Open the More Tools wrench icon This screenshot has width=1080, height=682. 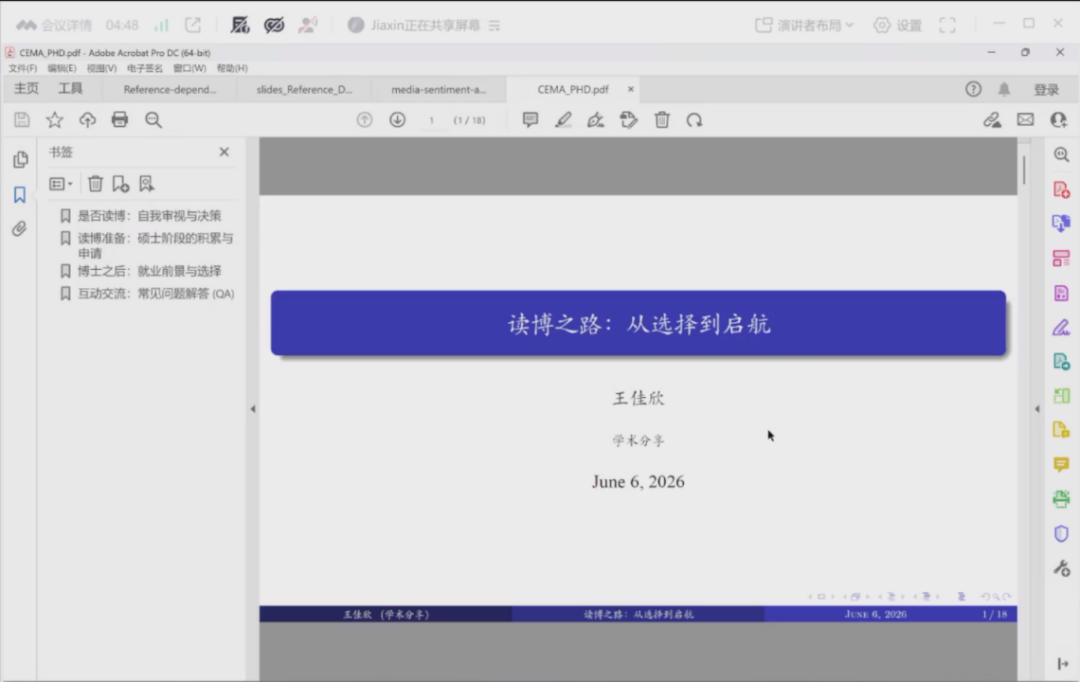pyautogui.click(x=1061, y=568)
